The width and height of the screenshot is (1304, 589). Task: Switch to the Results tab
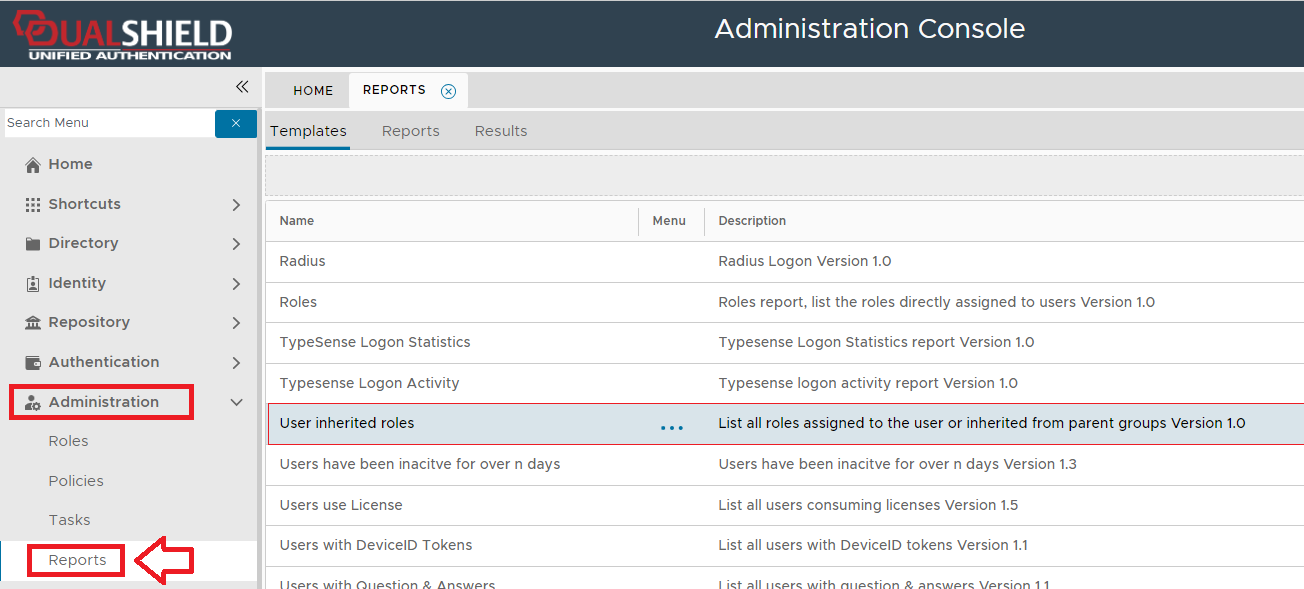coord(500,131)
